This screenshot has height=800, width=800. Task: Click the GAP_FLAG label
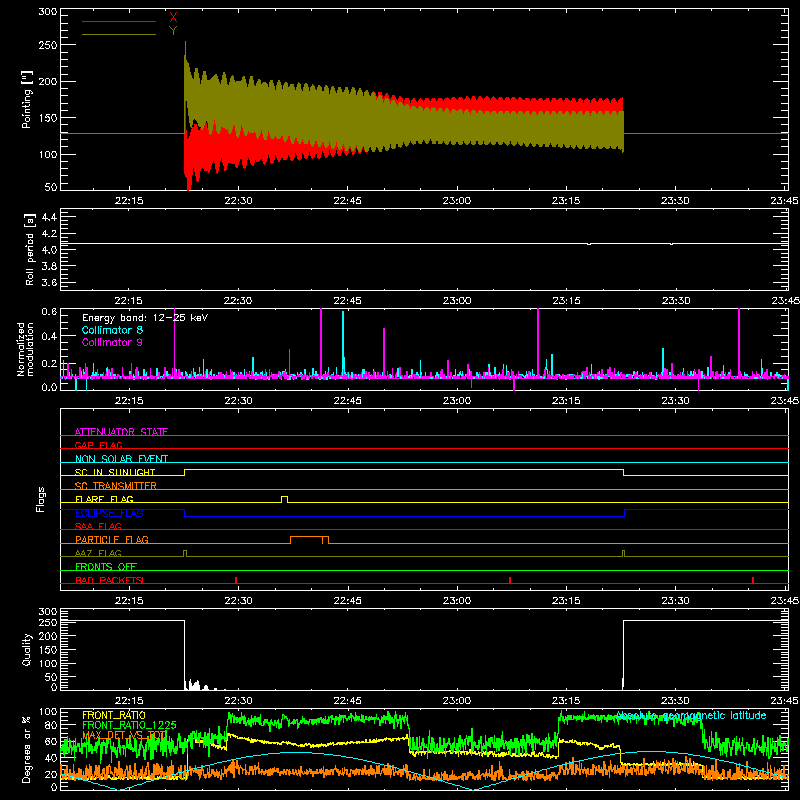point(98,445)
